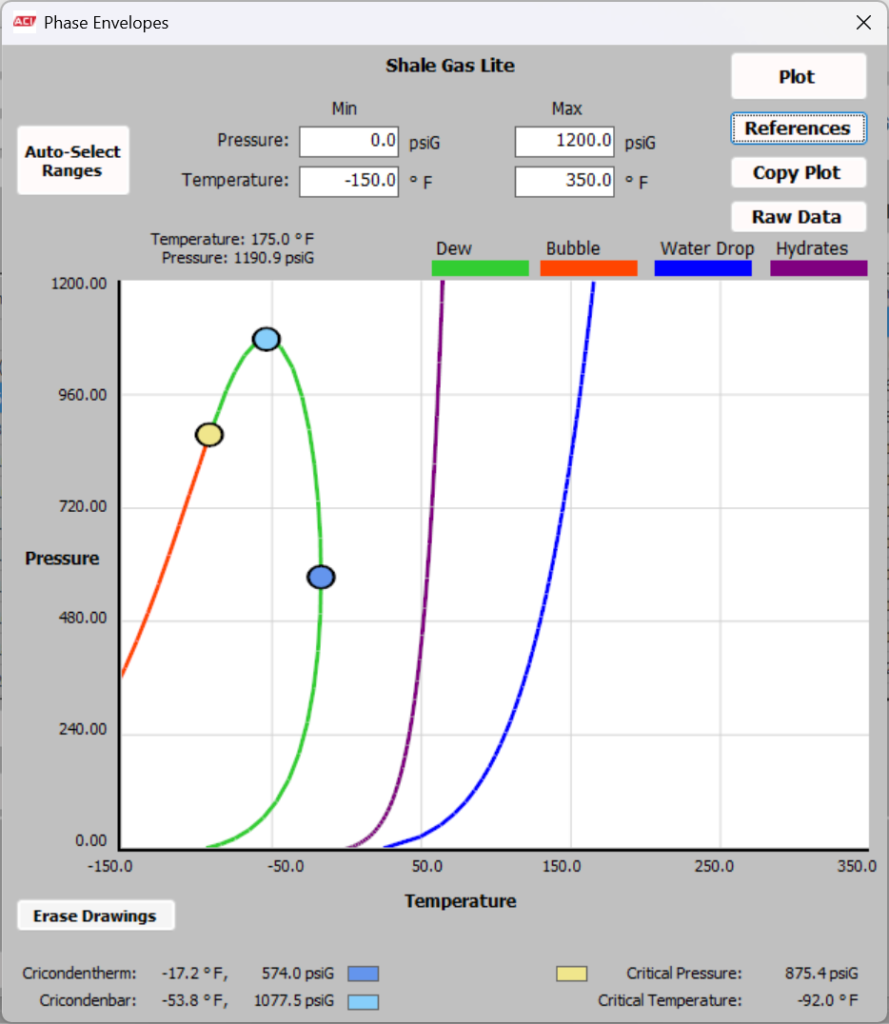Open the References button

(x=798, y=128)
